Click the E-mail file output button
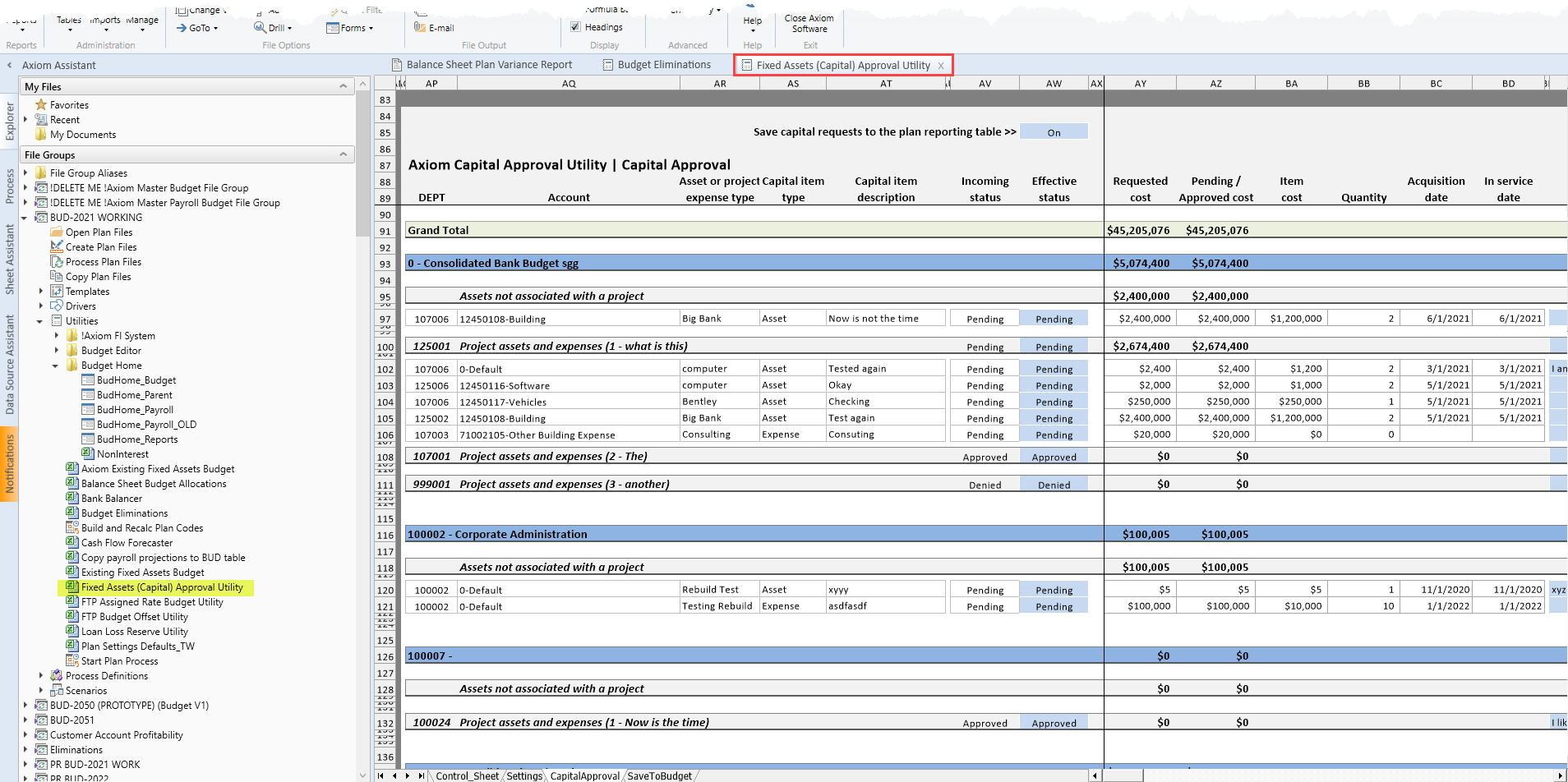Viewport: 1568px width, 782px height. [434, 28]
